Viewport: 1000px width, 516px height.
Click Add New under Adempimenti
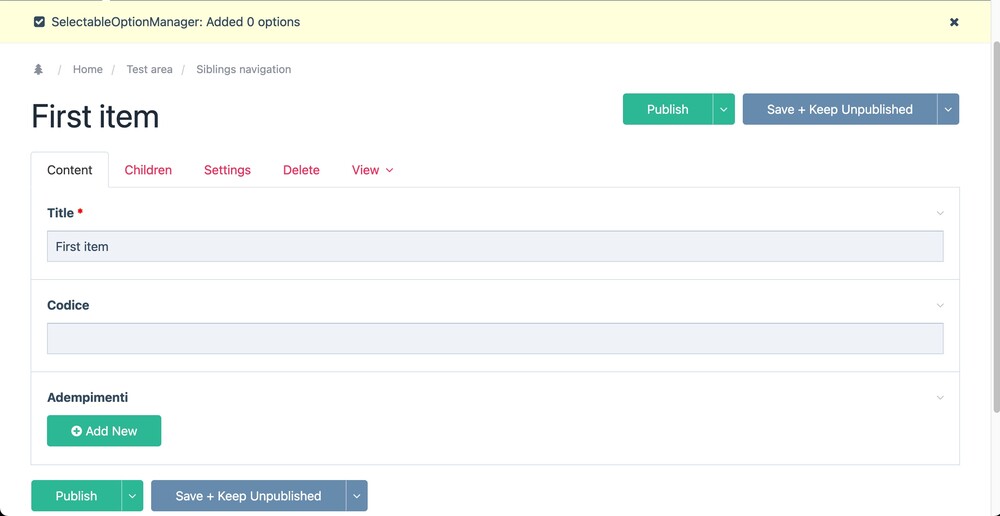coord(104,431)
